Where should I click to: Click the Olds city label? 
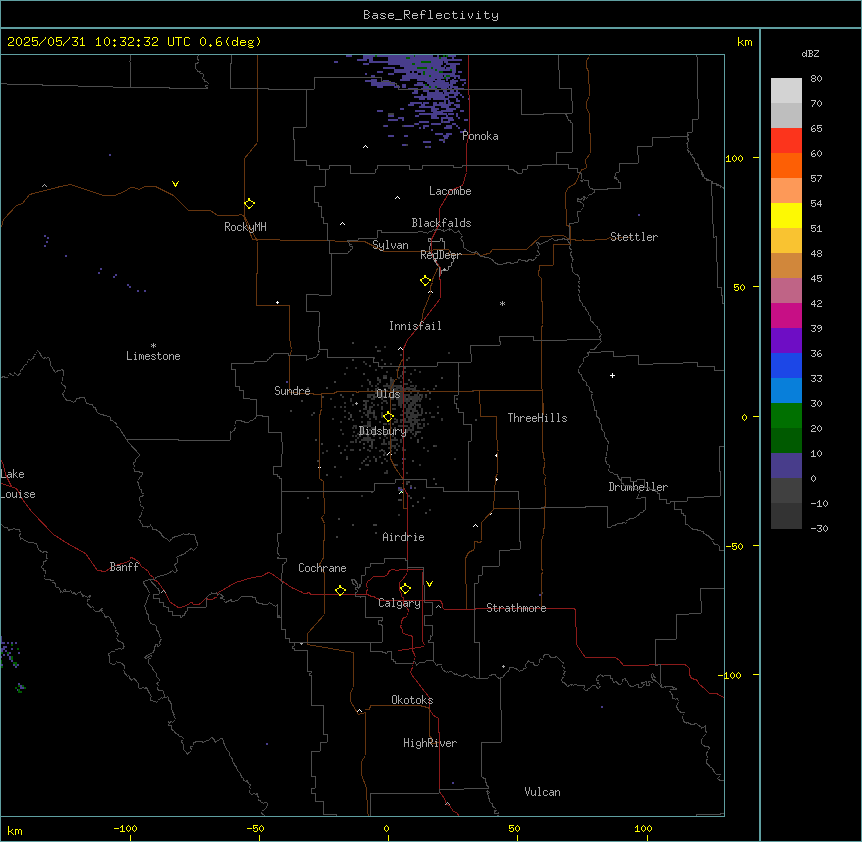(388, 394)
